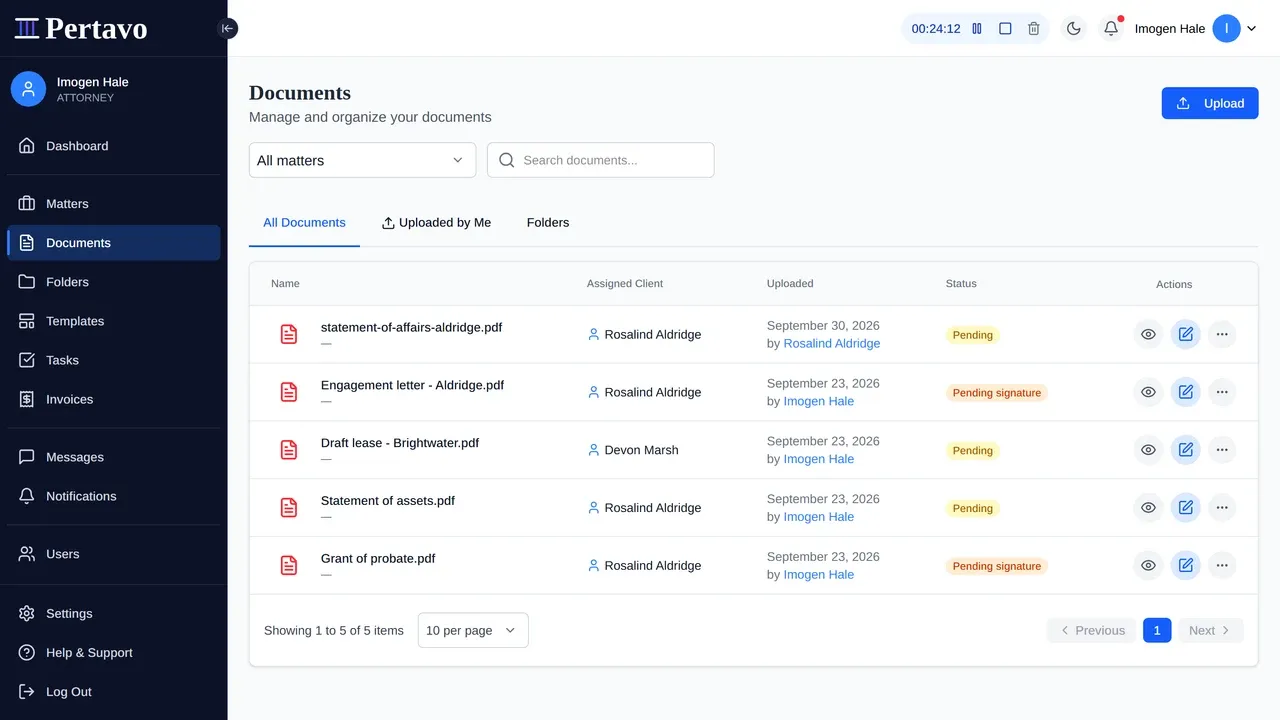View Draft lease - Brightwater.pdf with the eye icon

pos(1148,450)
